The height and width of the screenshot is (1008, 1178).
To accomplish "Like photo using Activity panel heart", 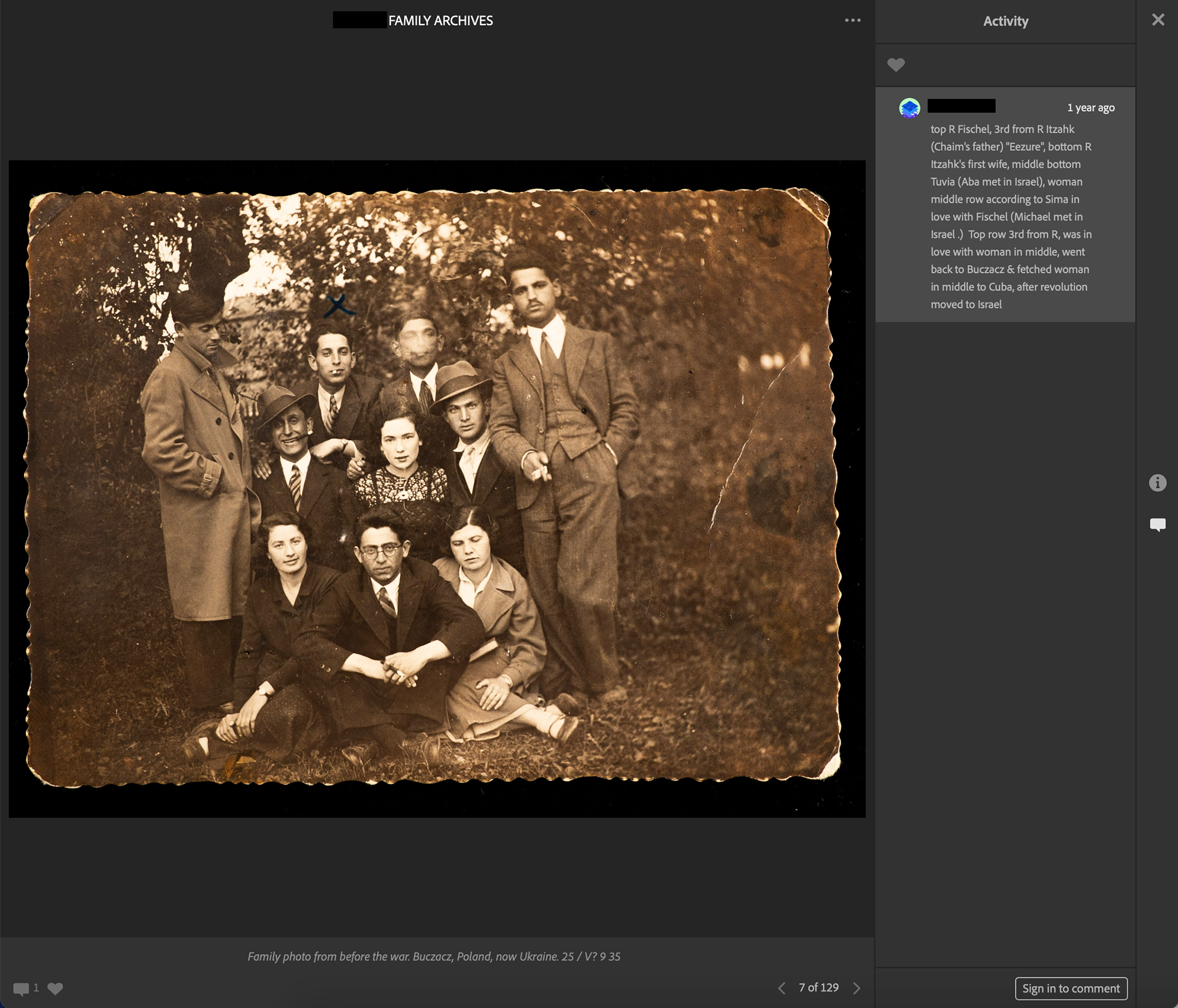I will (896, 64).
